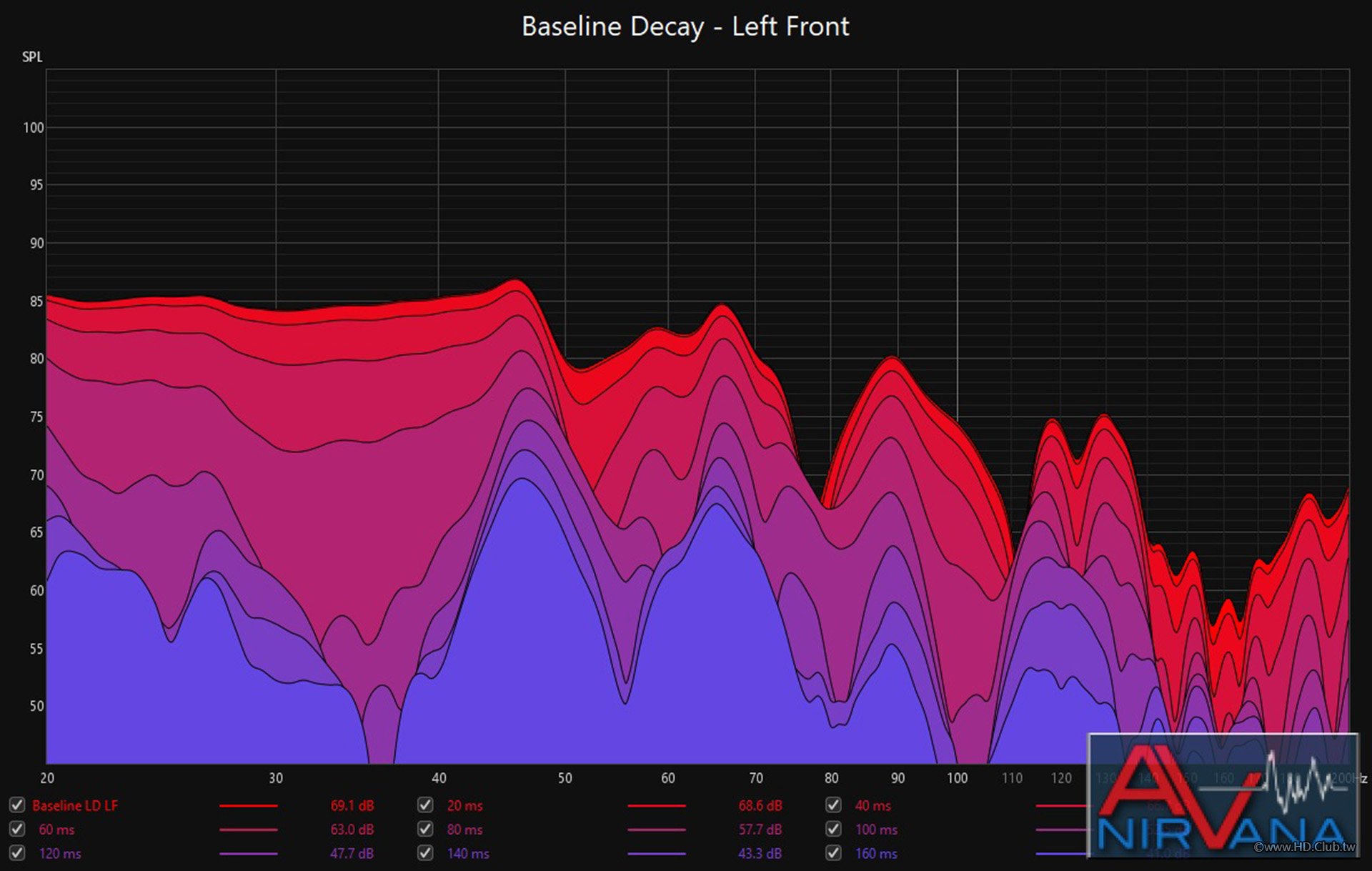The width and height of the screenshot is (1372, 871).
Task: Click the 160 ms legend label
Action: coord(877,853)
